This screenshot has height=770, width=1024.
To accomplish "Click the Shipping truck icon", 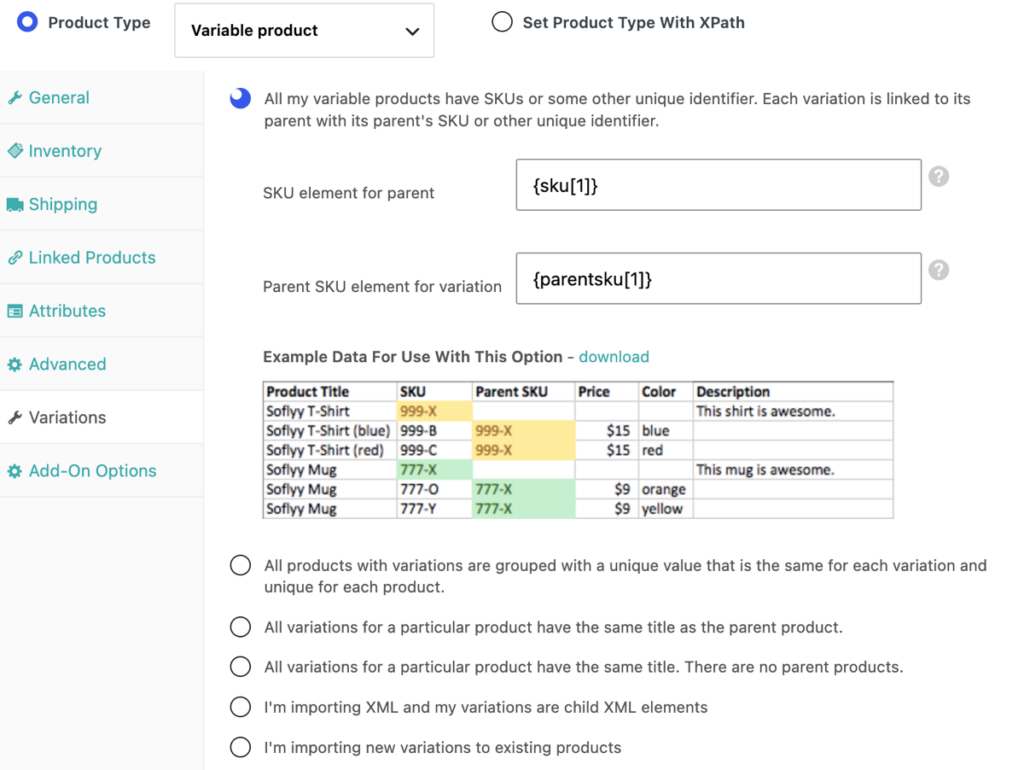I will click(x=15, y=204).
